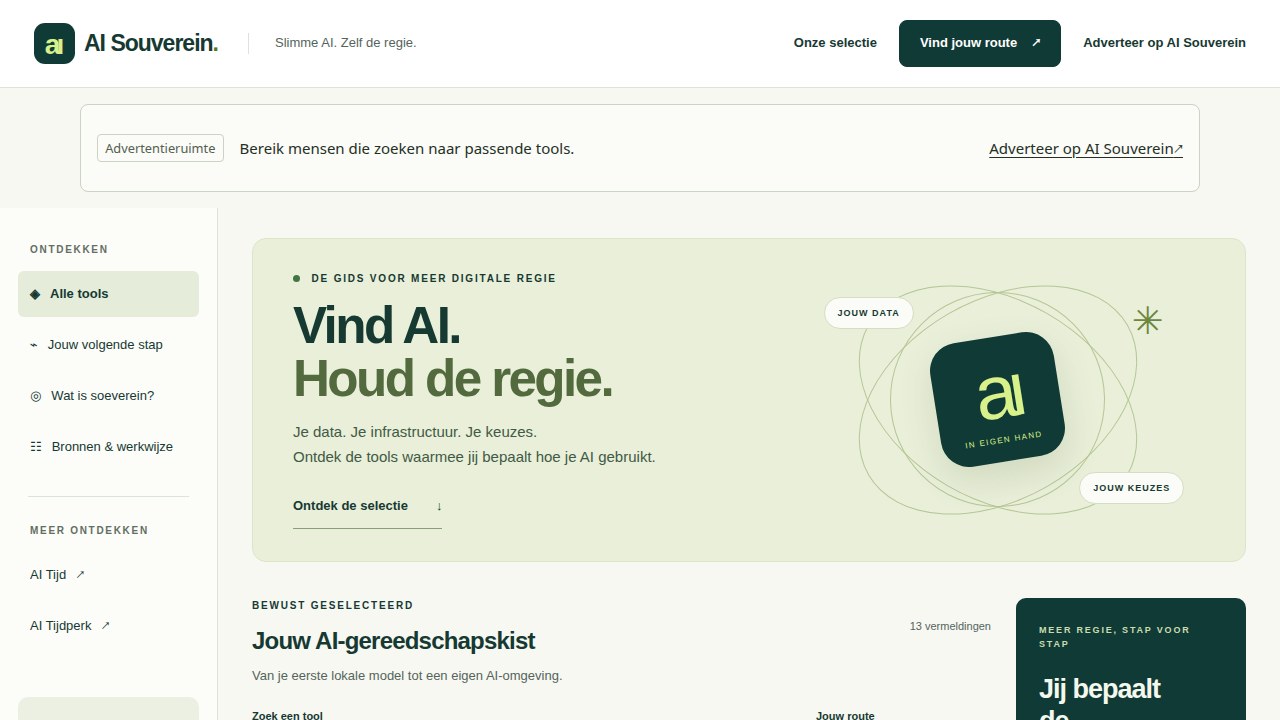The width and height of the screenshot is (1280, 720).
Task: Click the JOUW KEUZES pill label
Action: [x=1131, y=488]
